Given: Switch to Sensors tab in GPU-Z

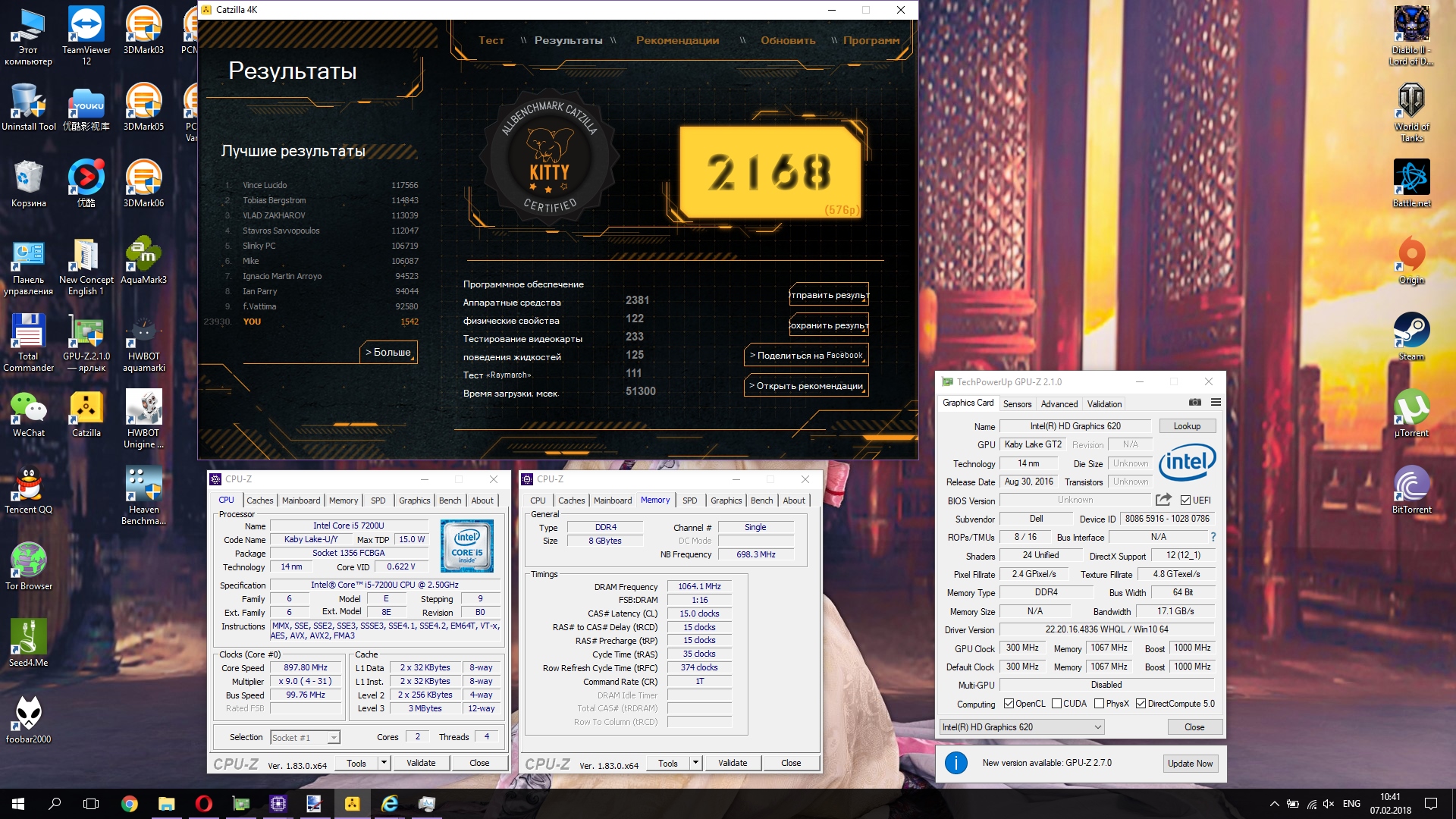Looking at the screenshot, I should pyautogui.click(x=1017, y=404).
